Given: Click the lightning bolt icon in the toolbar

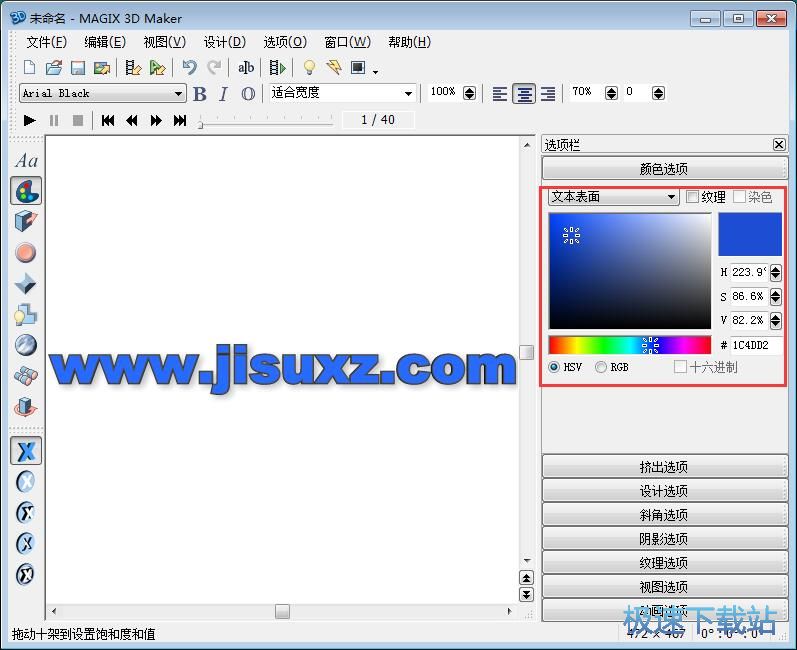Looking at the screenshot, I should [x=334, y=68].
